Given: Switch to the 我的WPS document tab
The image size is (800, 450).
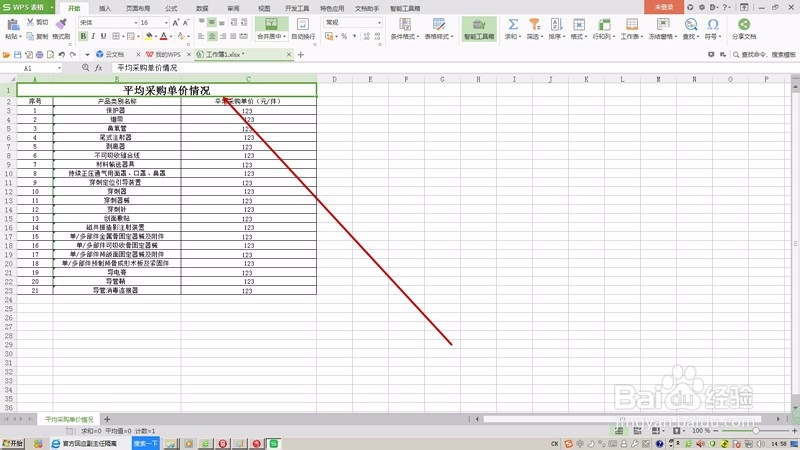Looking at the screenshot, I should click(167, 55).
